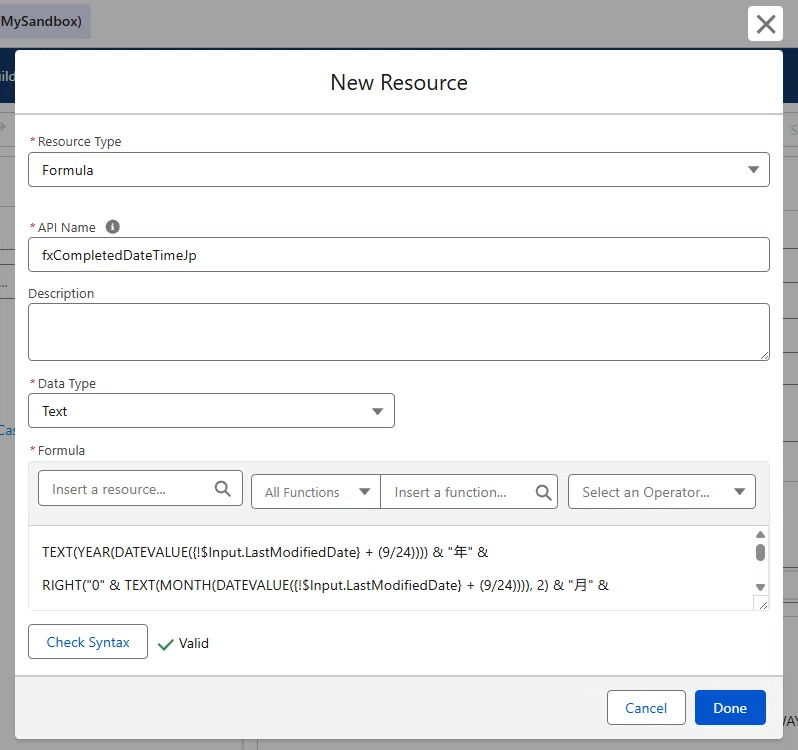
Task: Click the MySandbox label in background window
Action: pos(41,21)
